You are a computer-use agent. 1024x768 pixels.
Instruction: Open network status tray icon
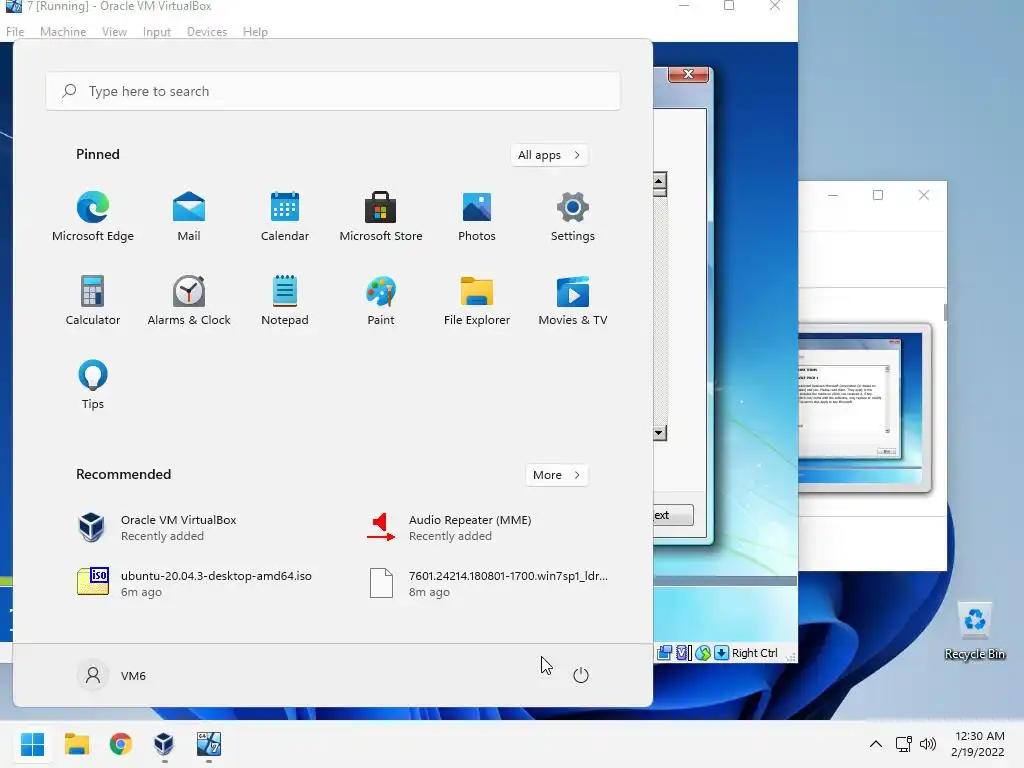coord(904,744)
